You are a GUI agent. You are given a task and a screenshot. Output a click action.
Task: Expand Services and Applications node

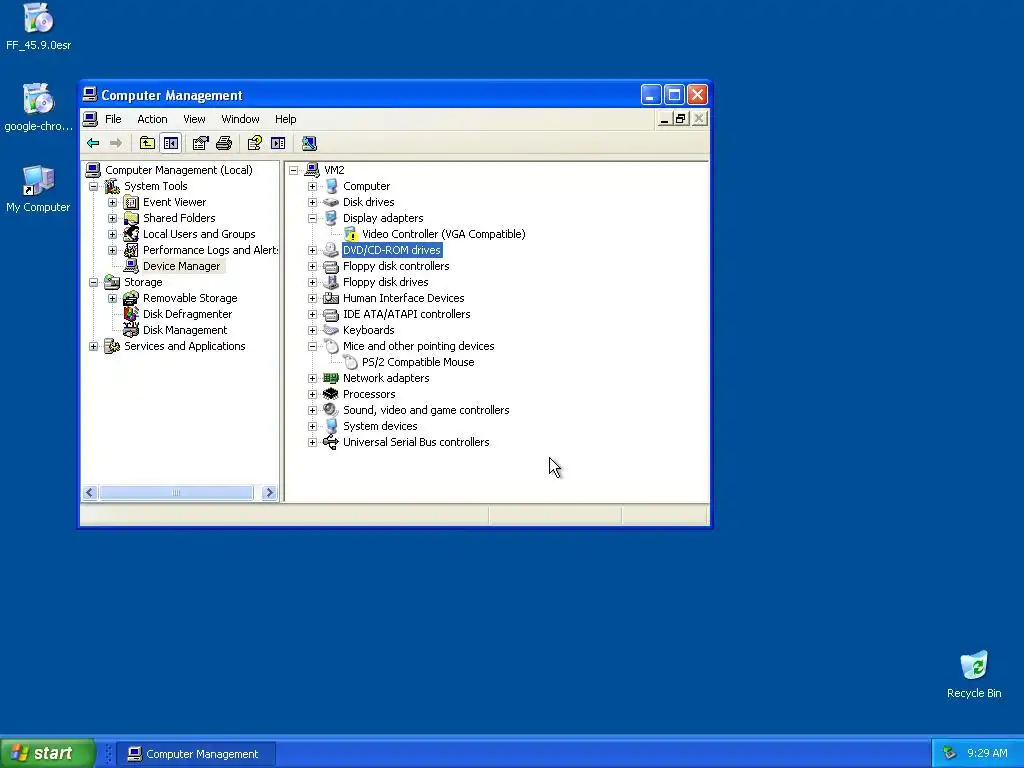click(94, 346)
